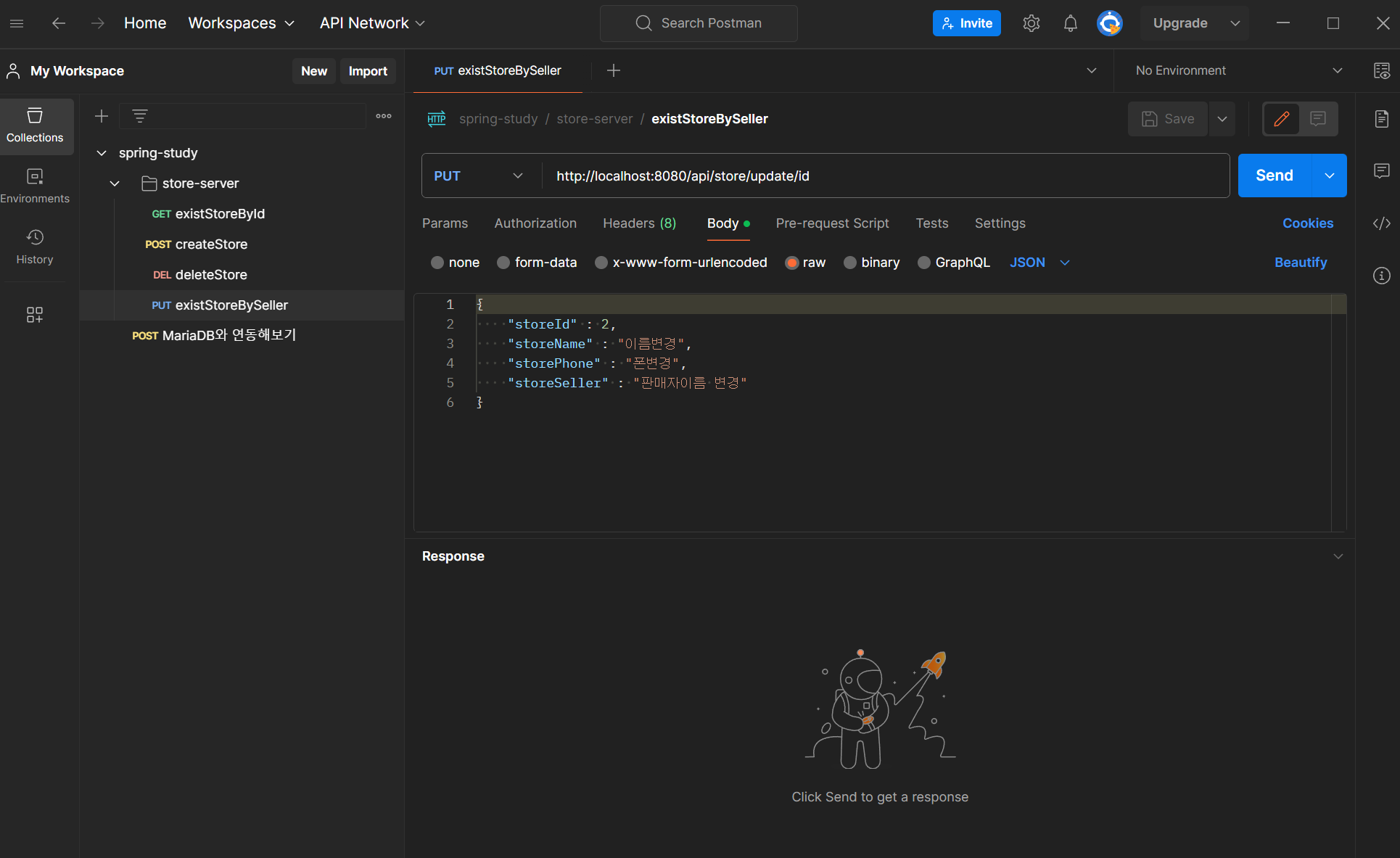Screen dimensions: 1400x858
Task: Select the none body type radio
Action: point(437,263)
